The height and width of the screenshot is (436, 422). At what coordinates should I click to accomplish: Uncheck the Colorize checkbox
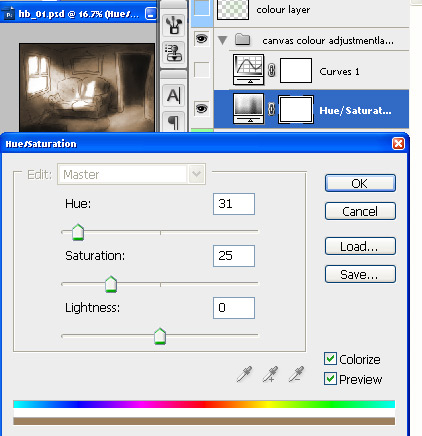[x=330, y=359]
